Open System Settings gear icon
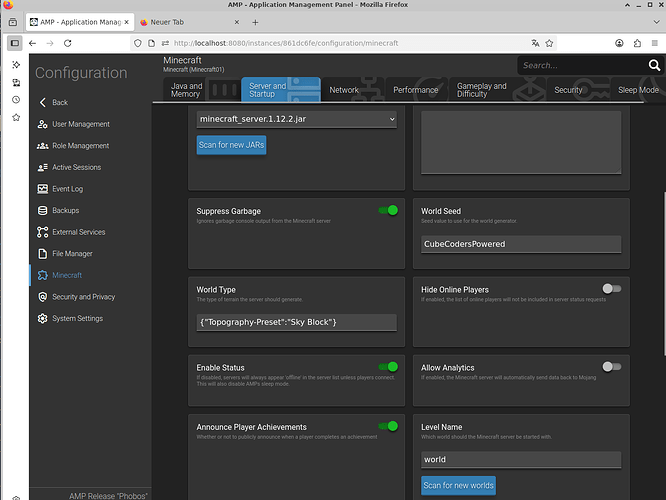The height and width of the screenshot is (500, 666). click(42, 318)
